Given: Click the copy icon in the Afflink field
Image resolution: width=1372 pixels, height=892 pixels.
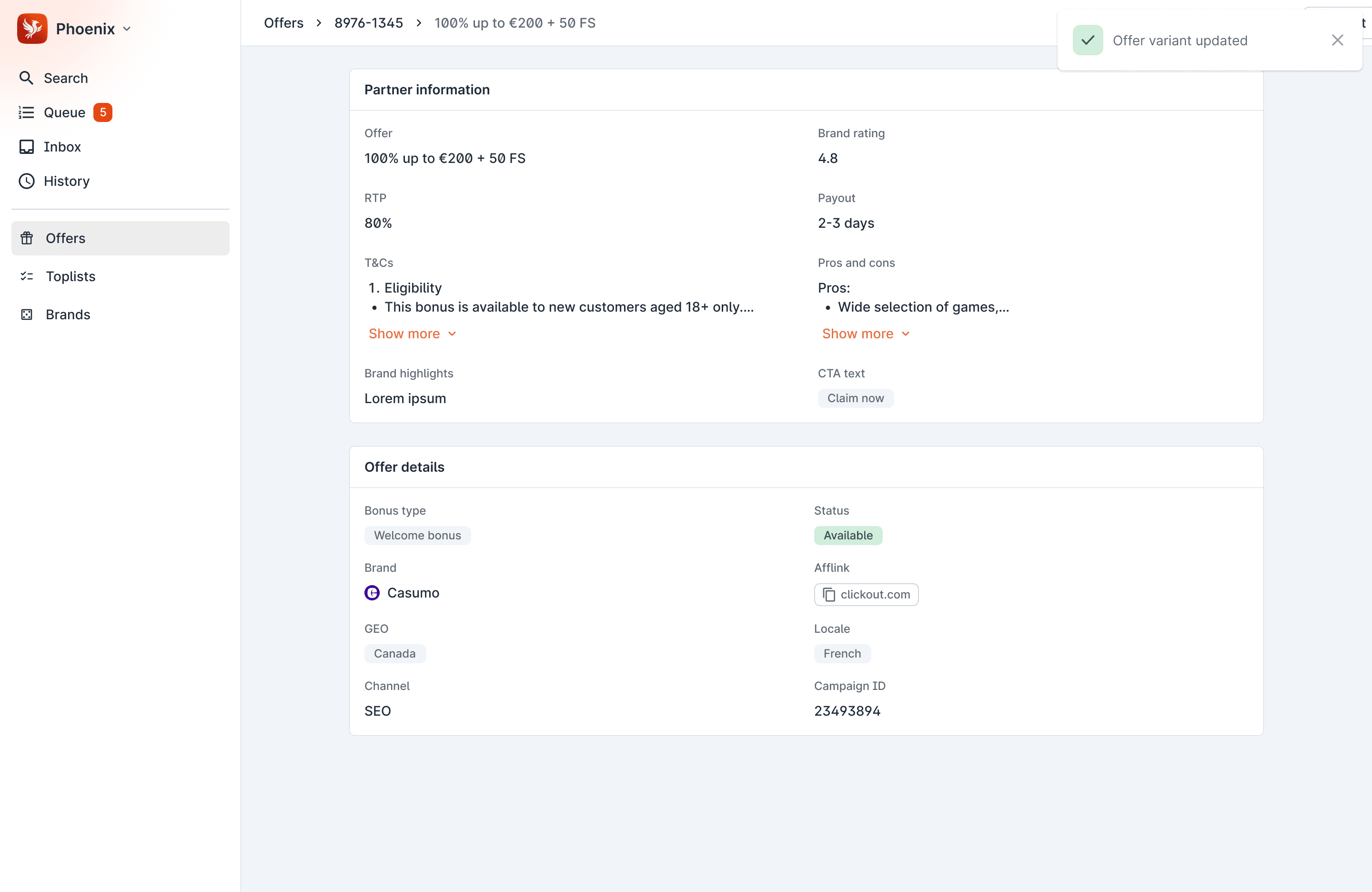Looking at the screenshot, I should tap(828, 595).
